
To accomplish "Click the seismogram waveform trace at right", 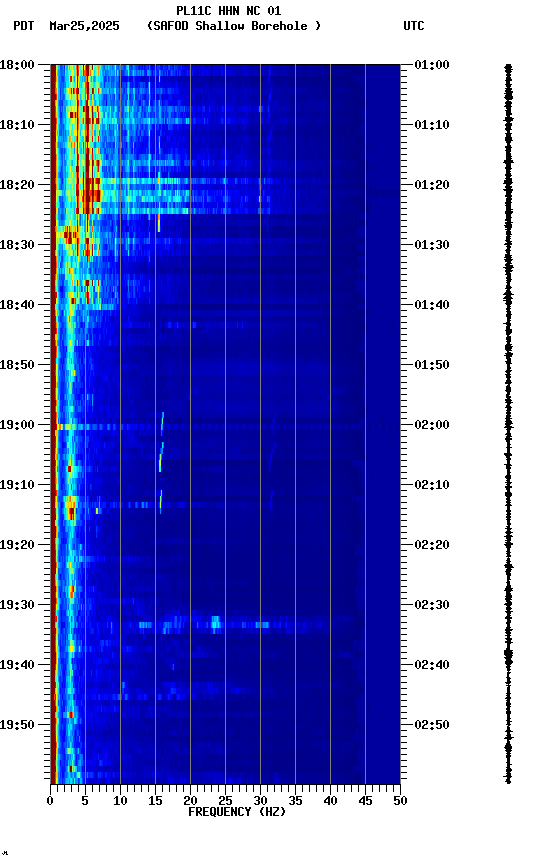I will click(x=508, y=424).
